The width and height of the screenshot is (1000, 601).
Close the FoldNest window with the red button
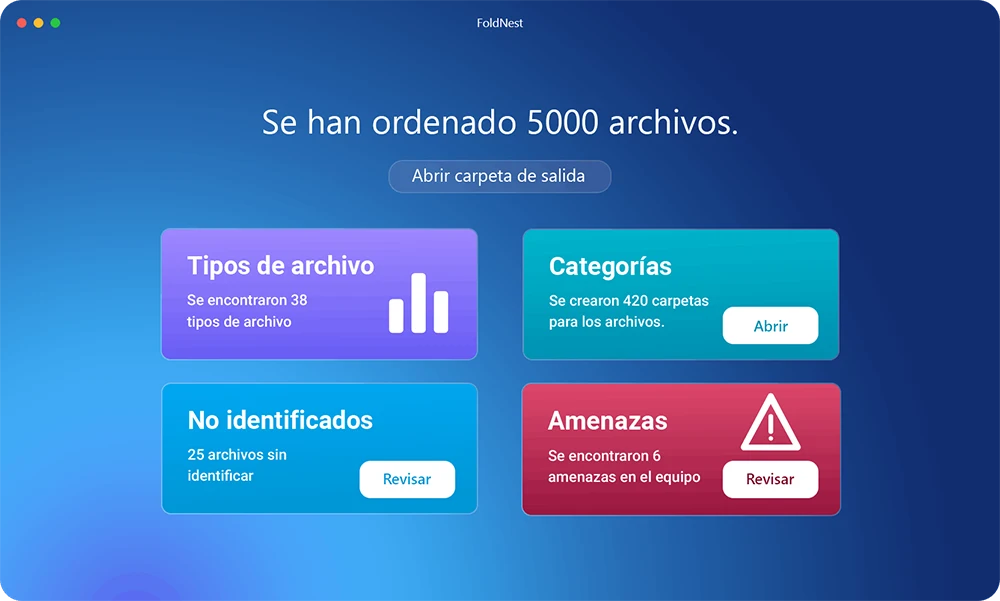tap(22, 23)
